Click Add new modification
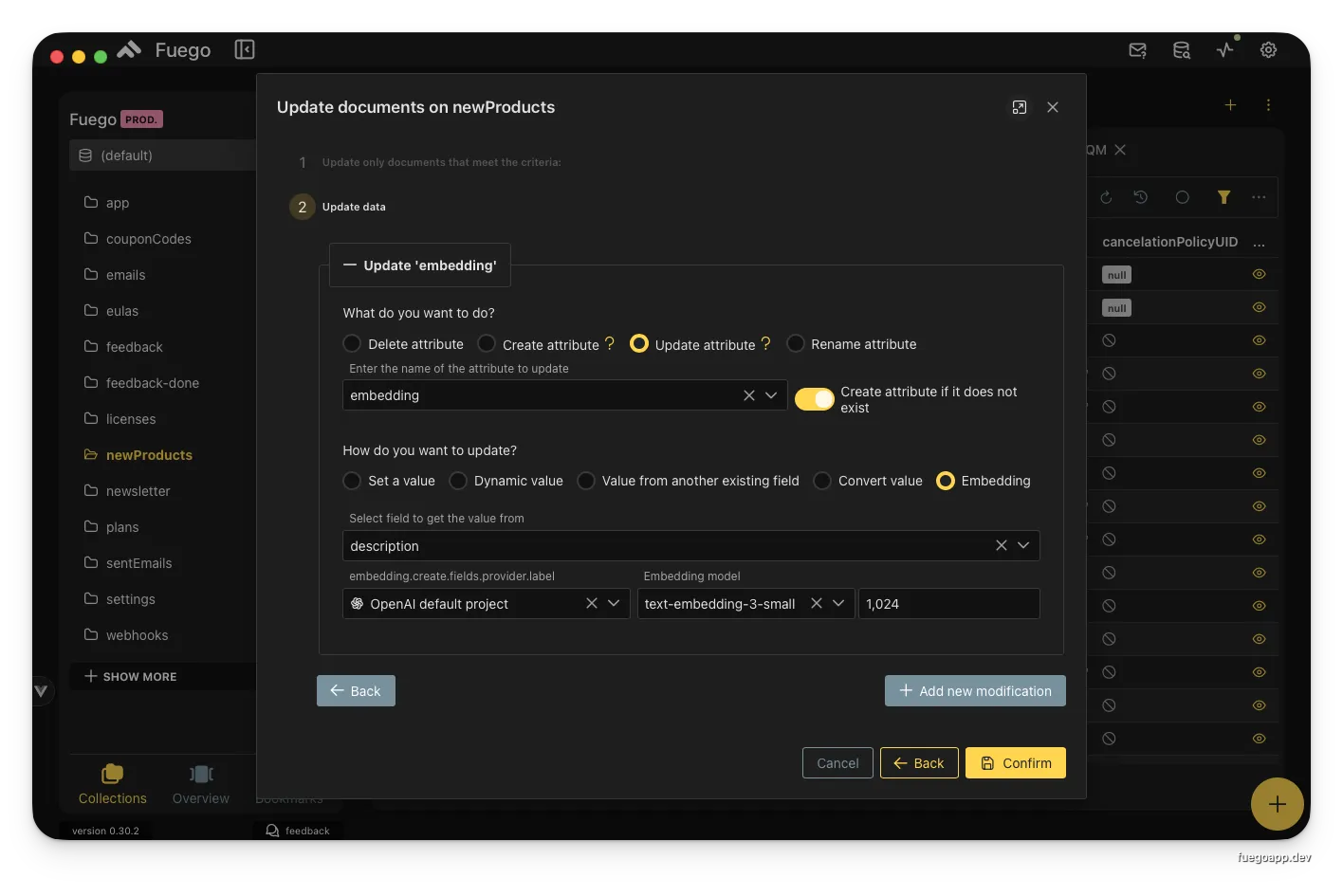1343x896 pixels. pos(974,690)
